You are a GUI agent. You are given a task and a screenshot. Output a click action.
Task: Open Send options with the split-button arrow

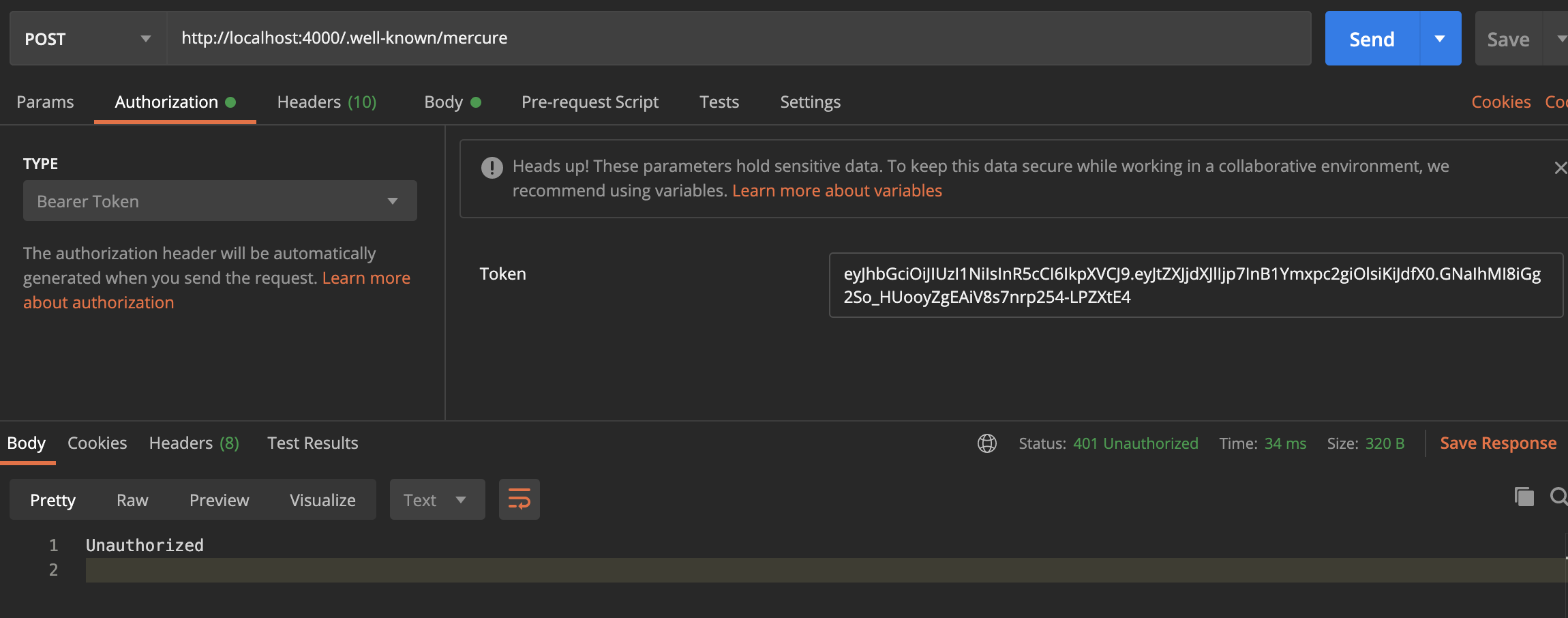pyautogui.click(x=1440, y=38)
